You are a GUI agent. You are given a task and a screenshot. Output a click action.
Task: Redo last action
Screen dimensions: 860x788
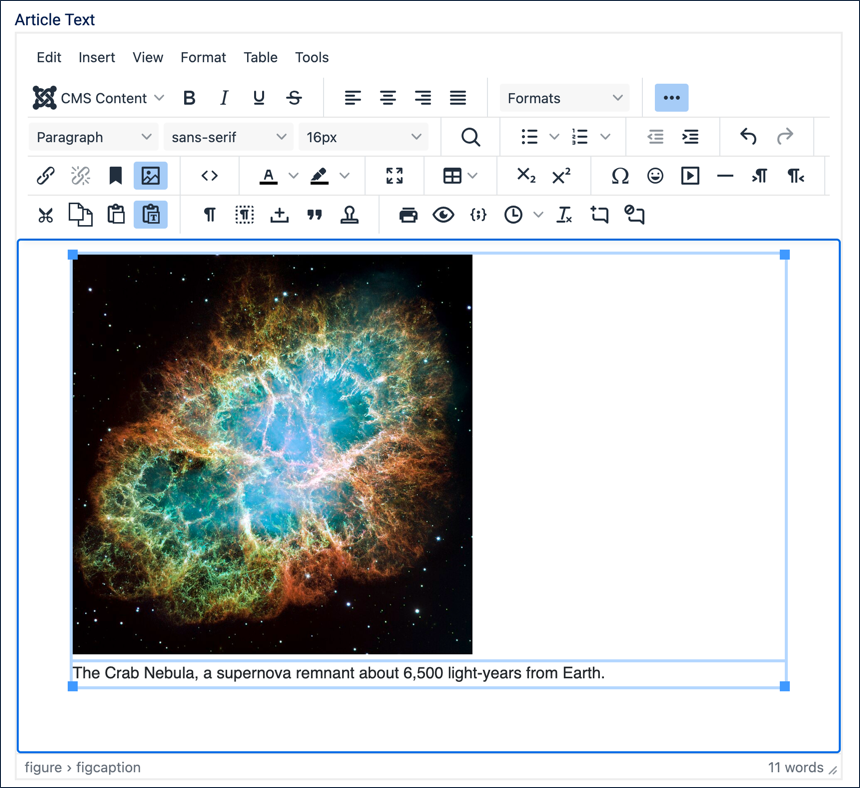785,136
